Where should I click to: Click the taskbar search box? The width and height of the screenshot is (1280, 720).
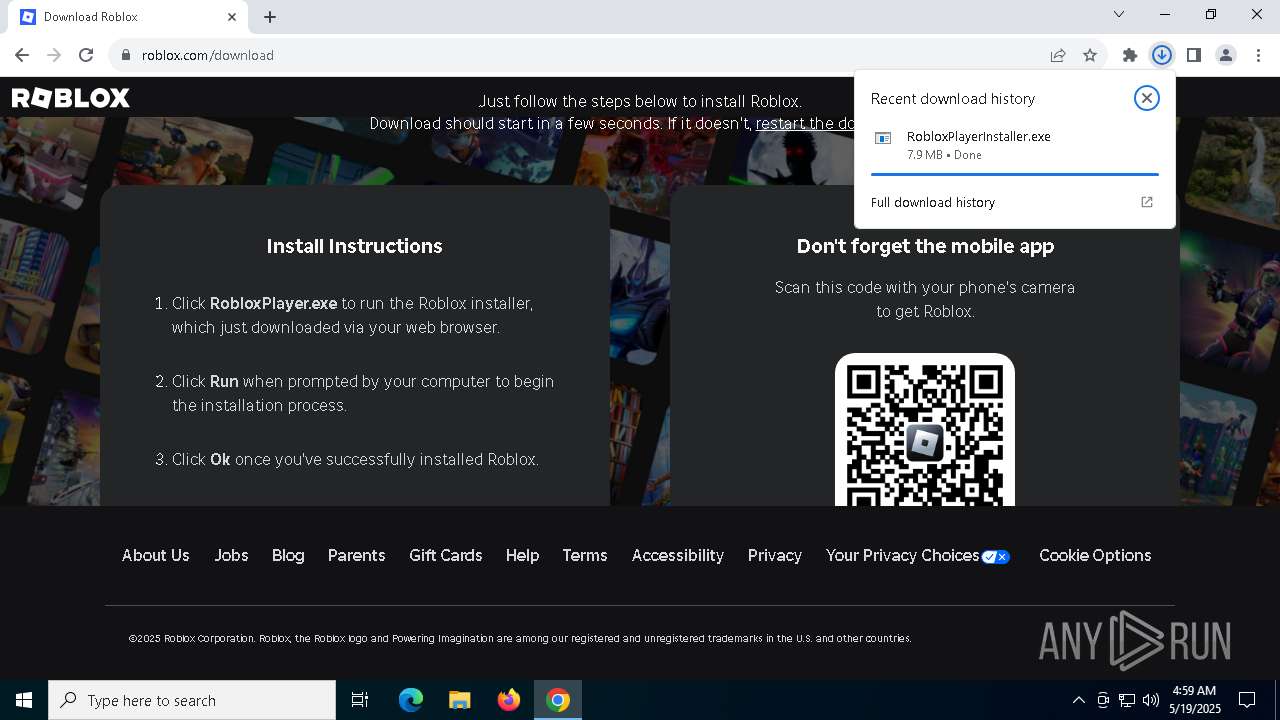(192, 700)
